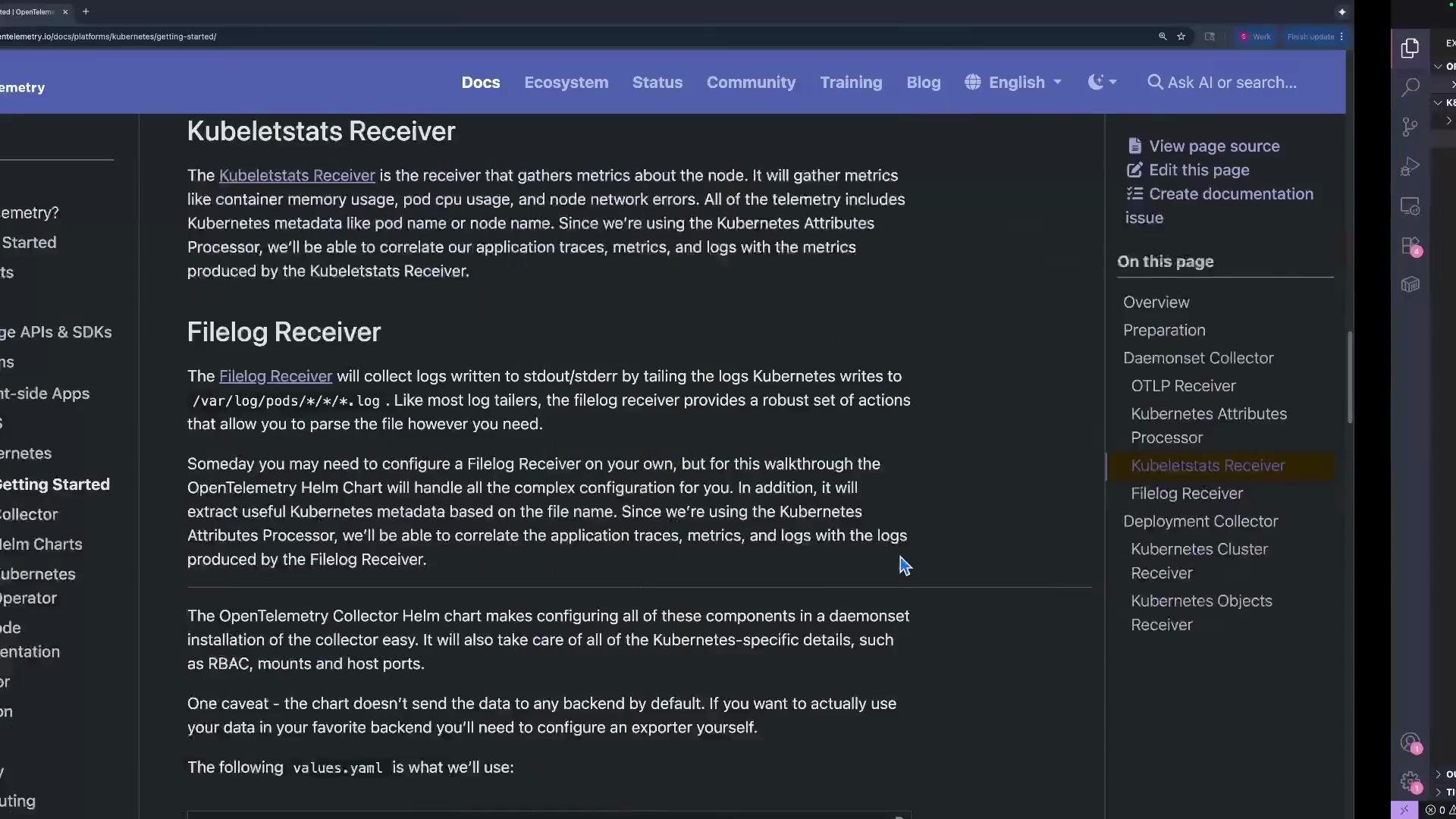This screenshot has height=819, width=1456.
Task: Follow the Filelog Receiver link in paragraph
Action: pyautogui.click(x=275, y=376)
